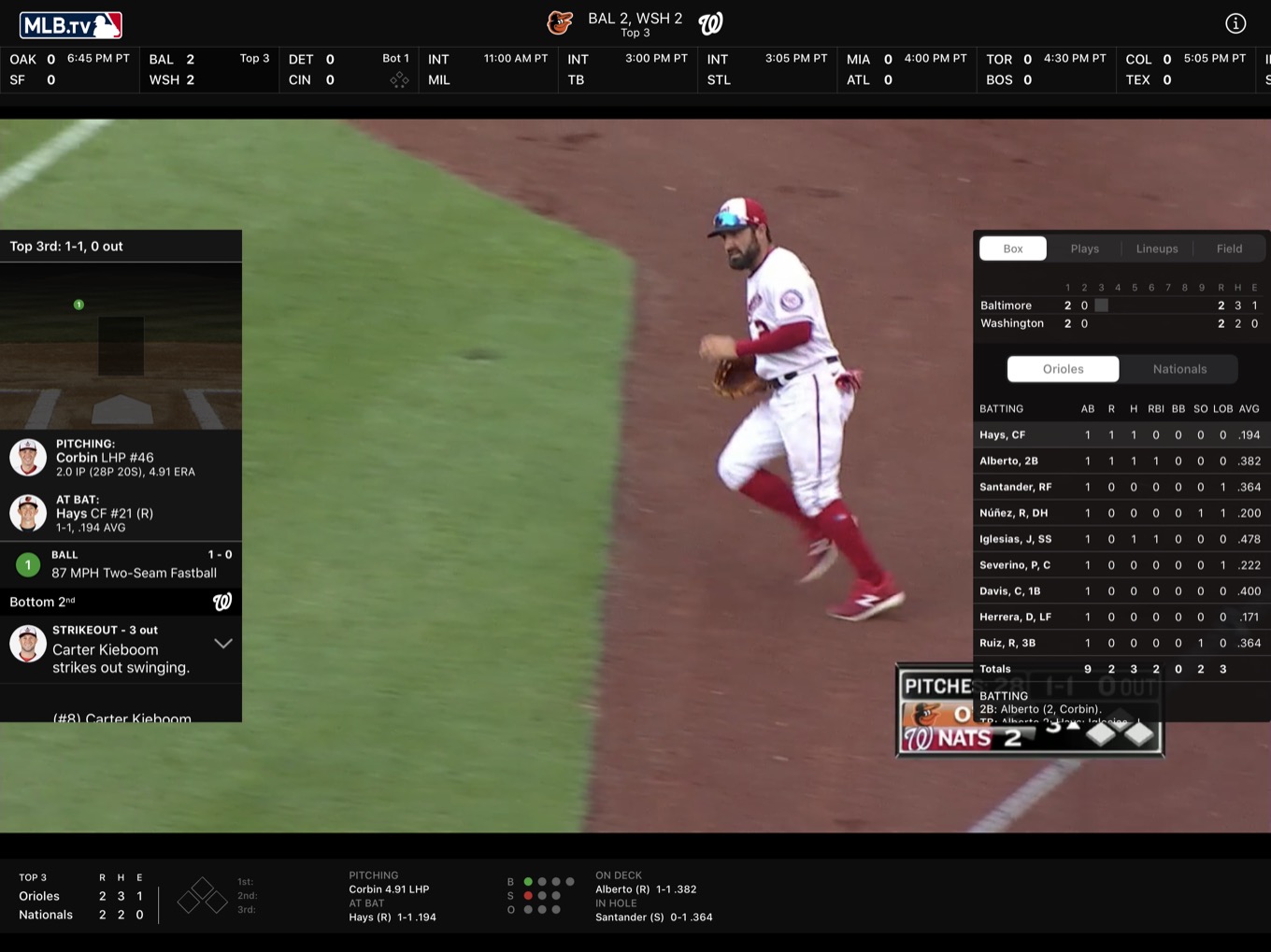Click 'Corbin 4.91 LHP' in bottom bar

(x=389, y=889)
